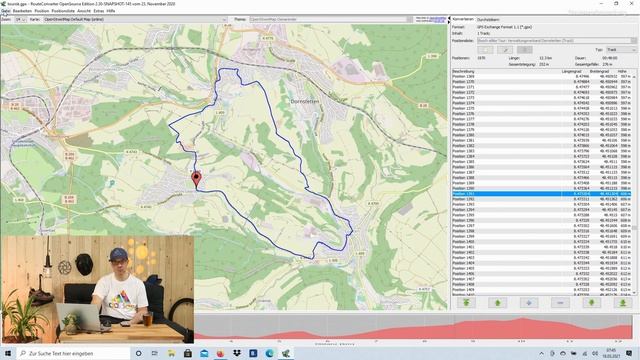Open the Windows Start menu
Viewport: 640px width, 360px height.
click(x=8, y=353)
